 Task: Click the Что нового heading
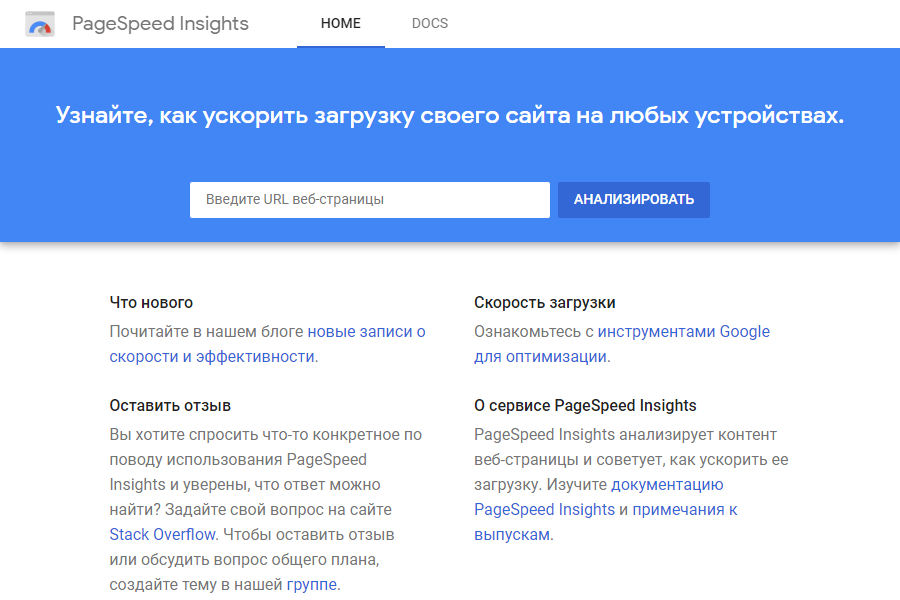click(152, 302)
